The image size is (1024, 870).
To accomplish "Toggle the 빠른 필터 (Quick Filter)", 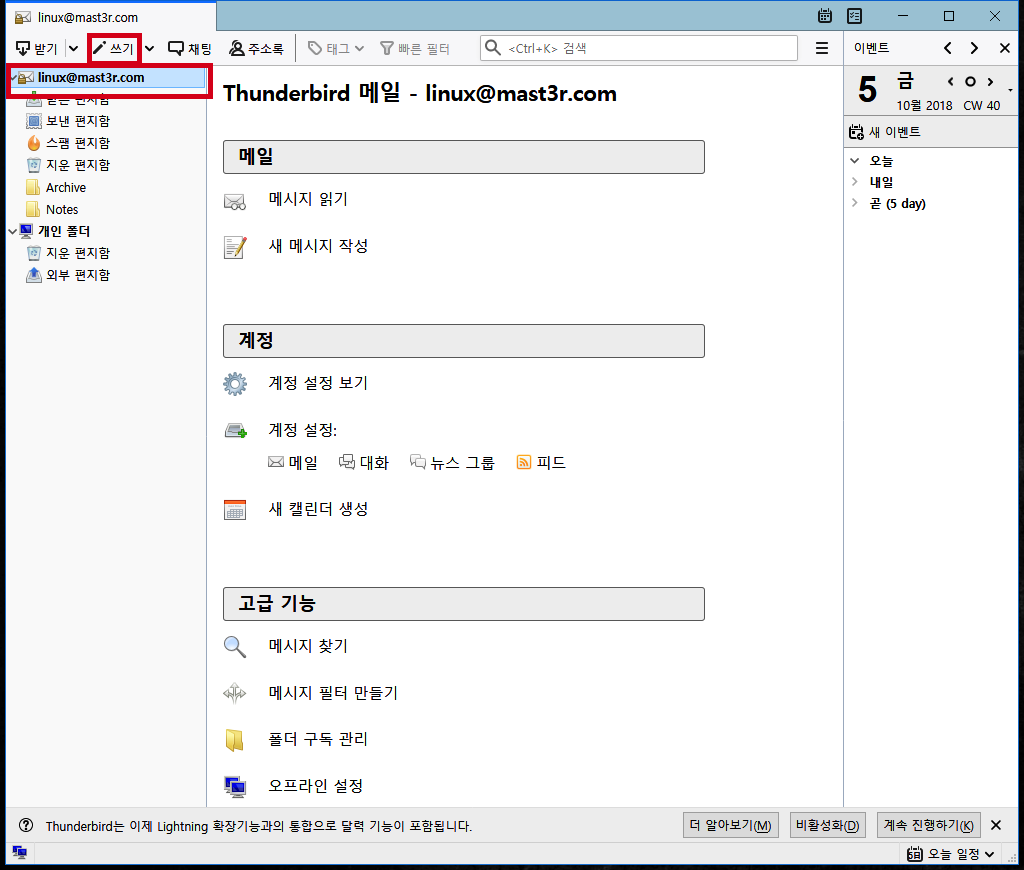I will (x=415, y=48).
